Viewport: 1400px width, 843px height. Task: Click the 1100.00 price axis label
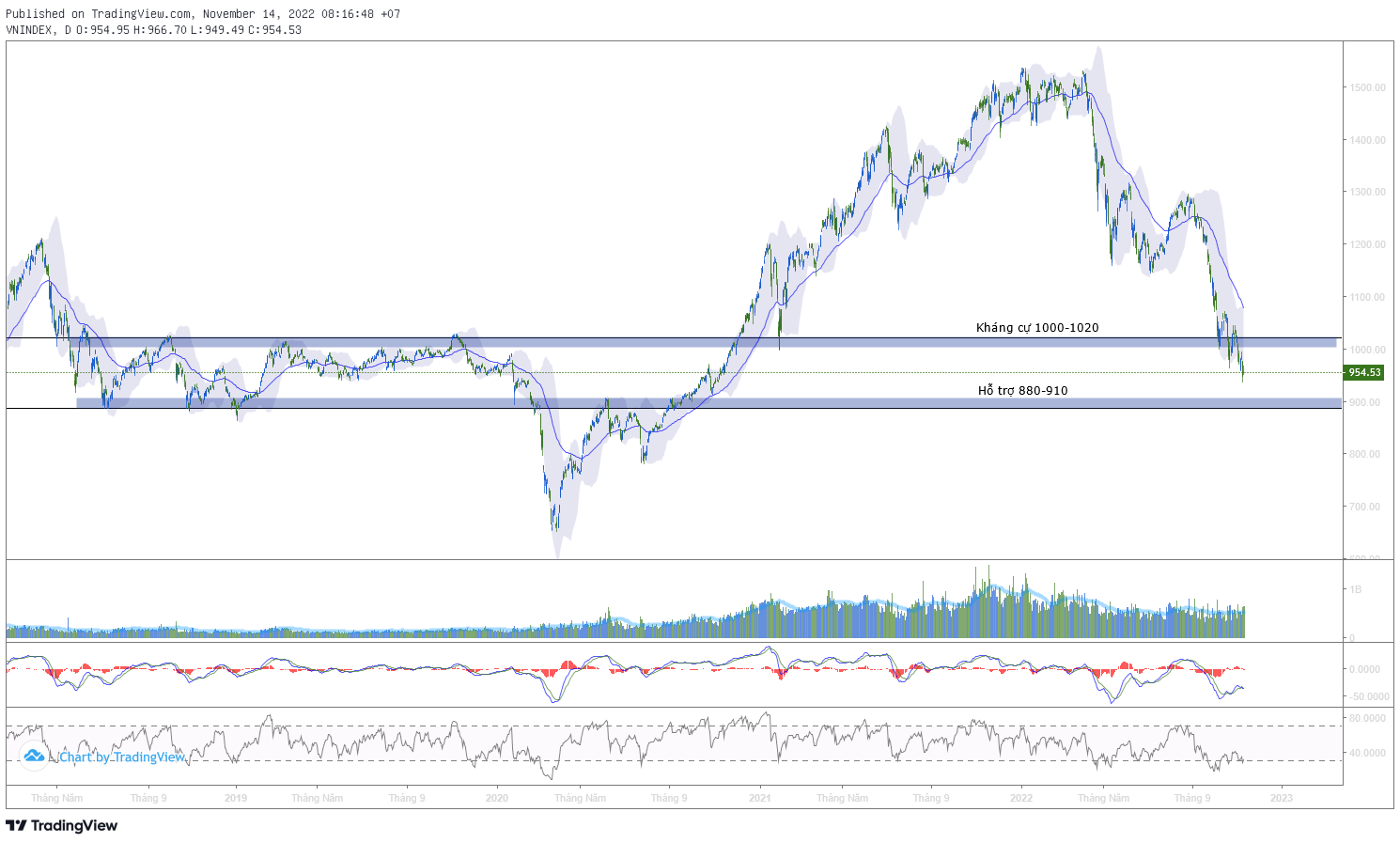point(1367,297)
